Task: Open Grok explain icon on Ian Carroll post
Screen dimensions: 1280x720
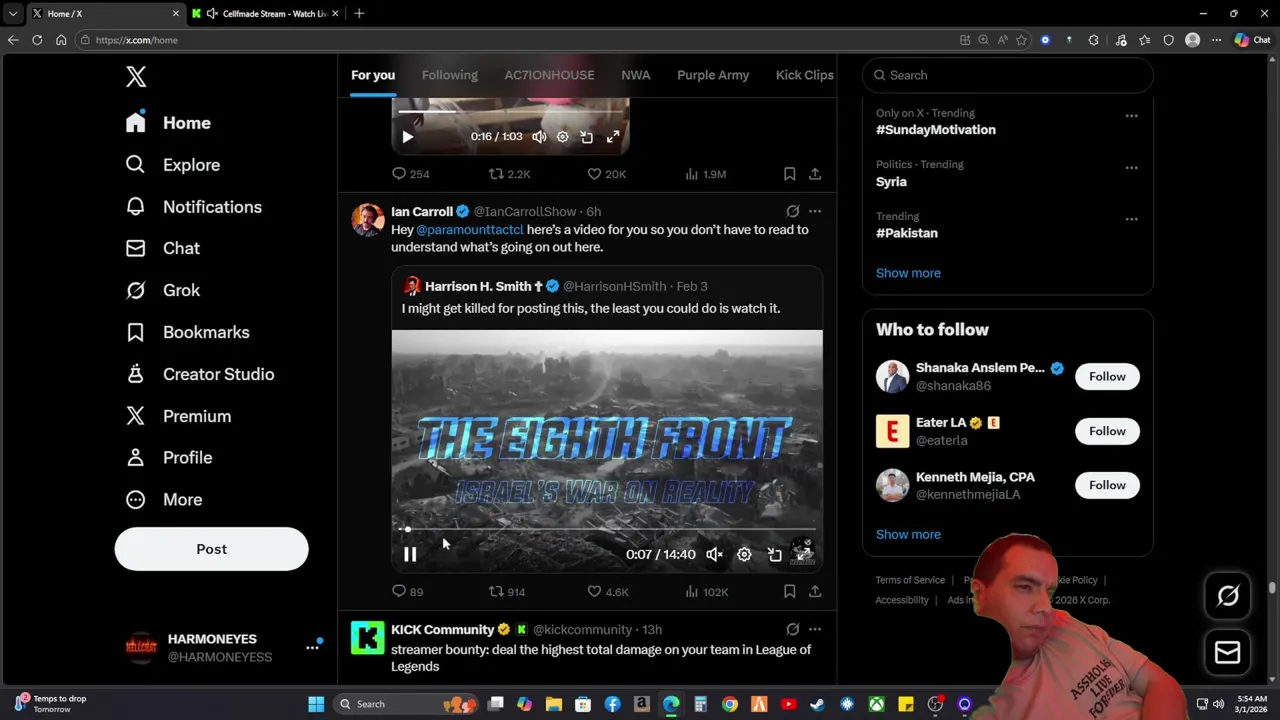Action: [793, 211]
